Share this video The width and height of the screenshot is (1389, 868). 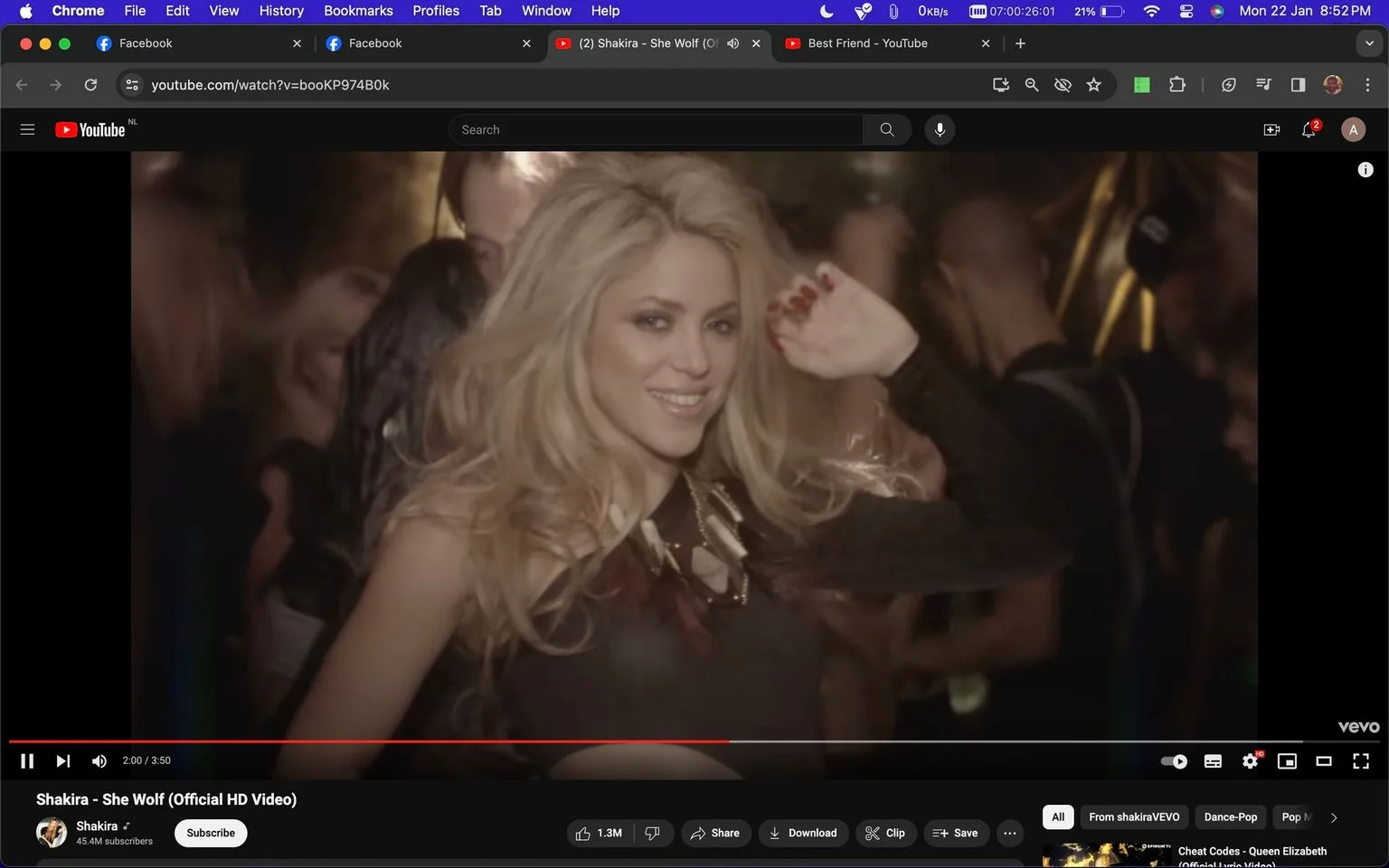click(715, 833)
